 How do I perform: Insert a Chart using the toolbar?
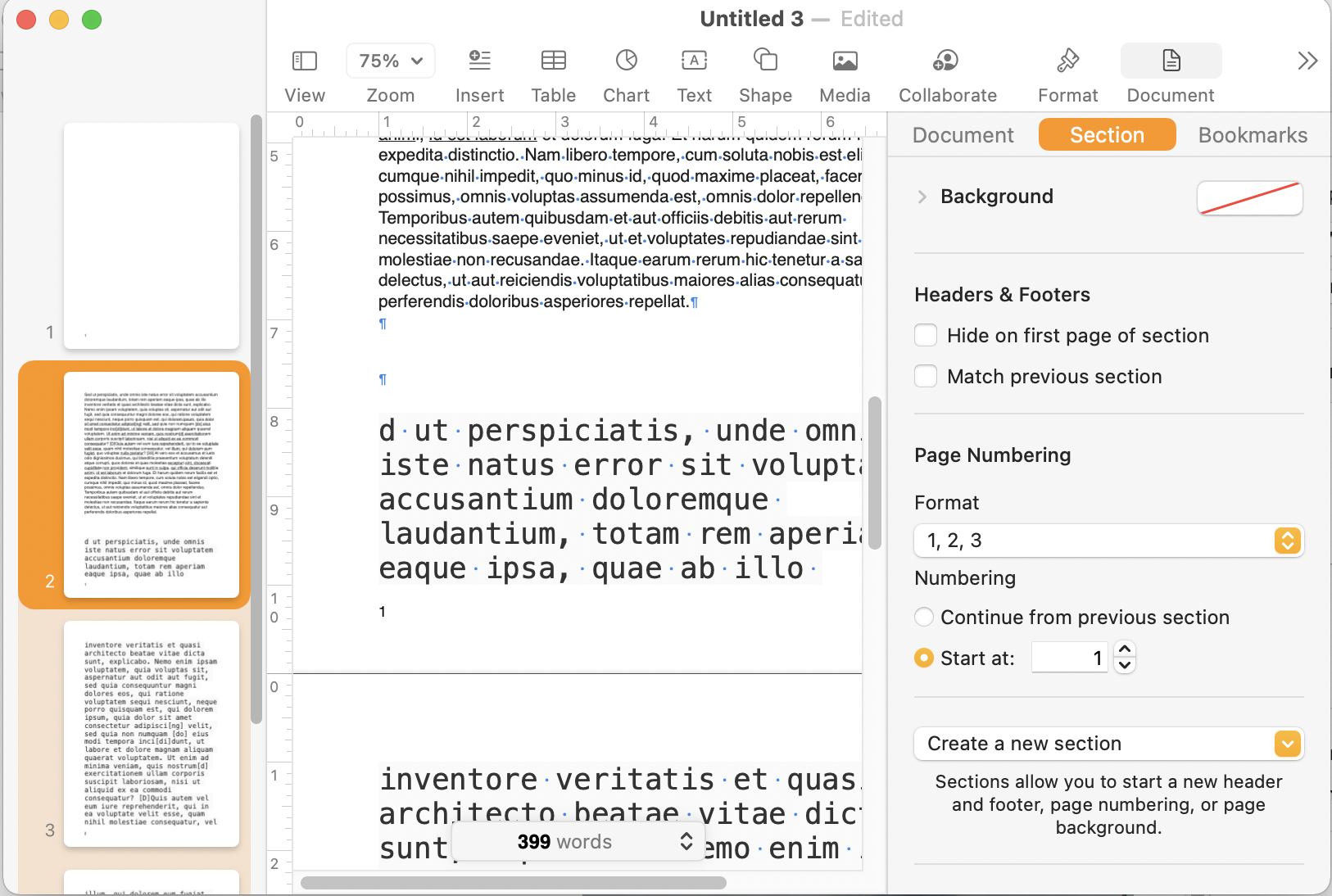626,61
